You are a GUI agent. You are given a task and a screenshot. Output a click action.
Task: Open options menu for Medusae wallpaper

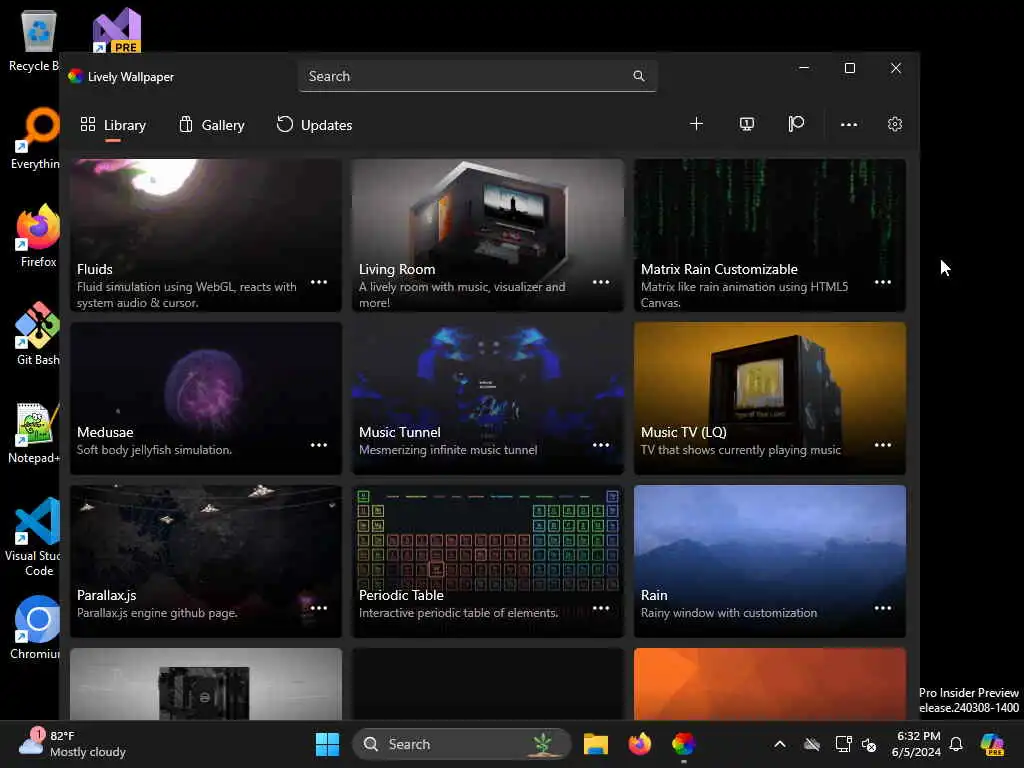(319, 445)
